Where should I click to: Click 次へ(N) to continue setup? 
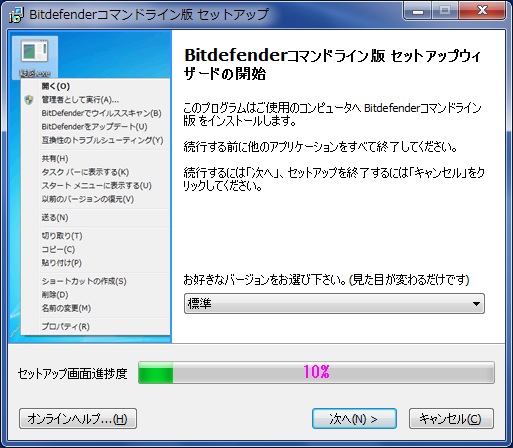click(x=354, y=419)
